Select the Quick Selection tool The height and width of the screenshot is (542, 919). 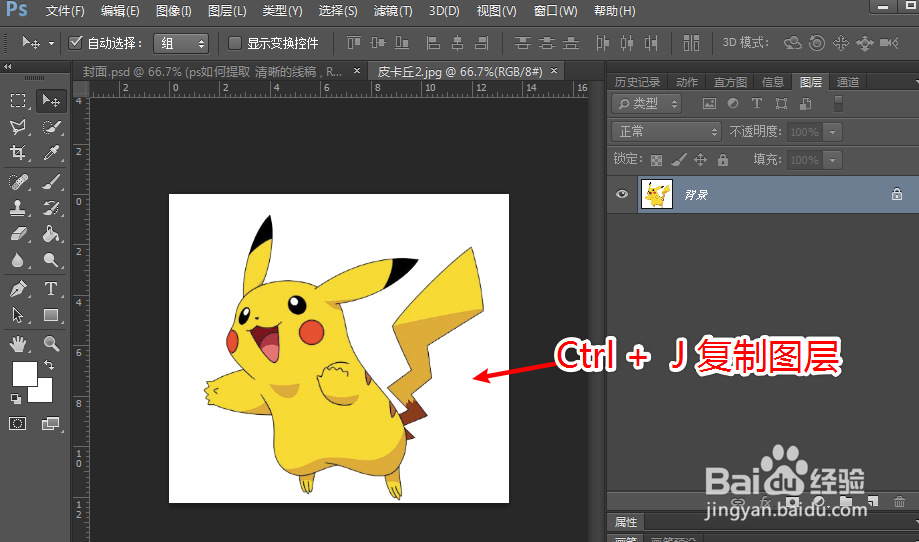click(x=51, y=127)
